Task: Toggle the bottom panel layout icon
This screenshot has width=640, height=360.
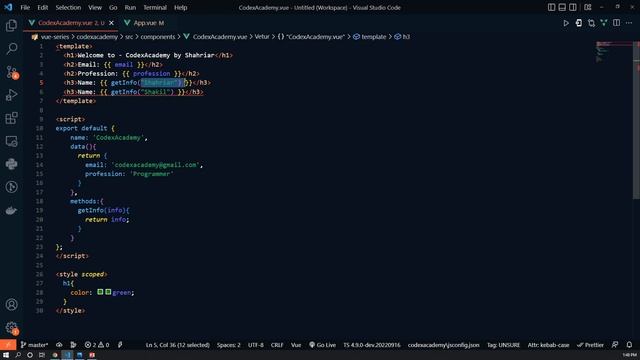Action: pyautogui.click(x=562, y=7)
